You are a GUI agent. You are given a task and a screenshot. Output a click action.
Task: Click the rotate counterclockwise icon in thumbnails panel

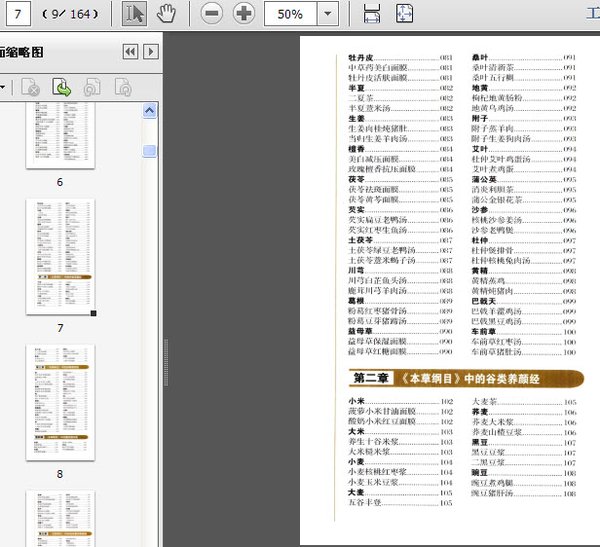(91, 88)
